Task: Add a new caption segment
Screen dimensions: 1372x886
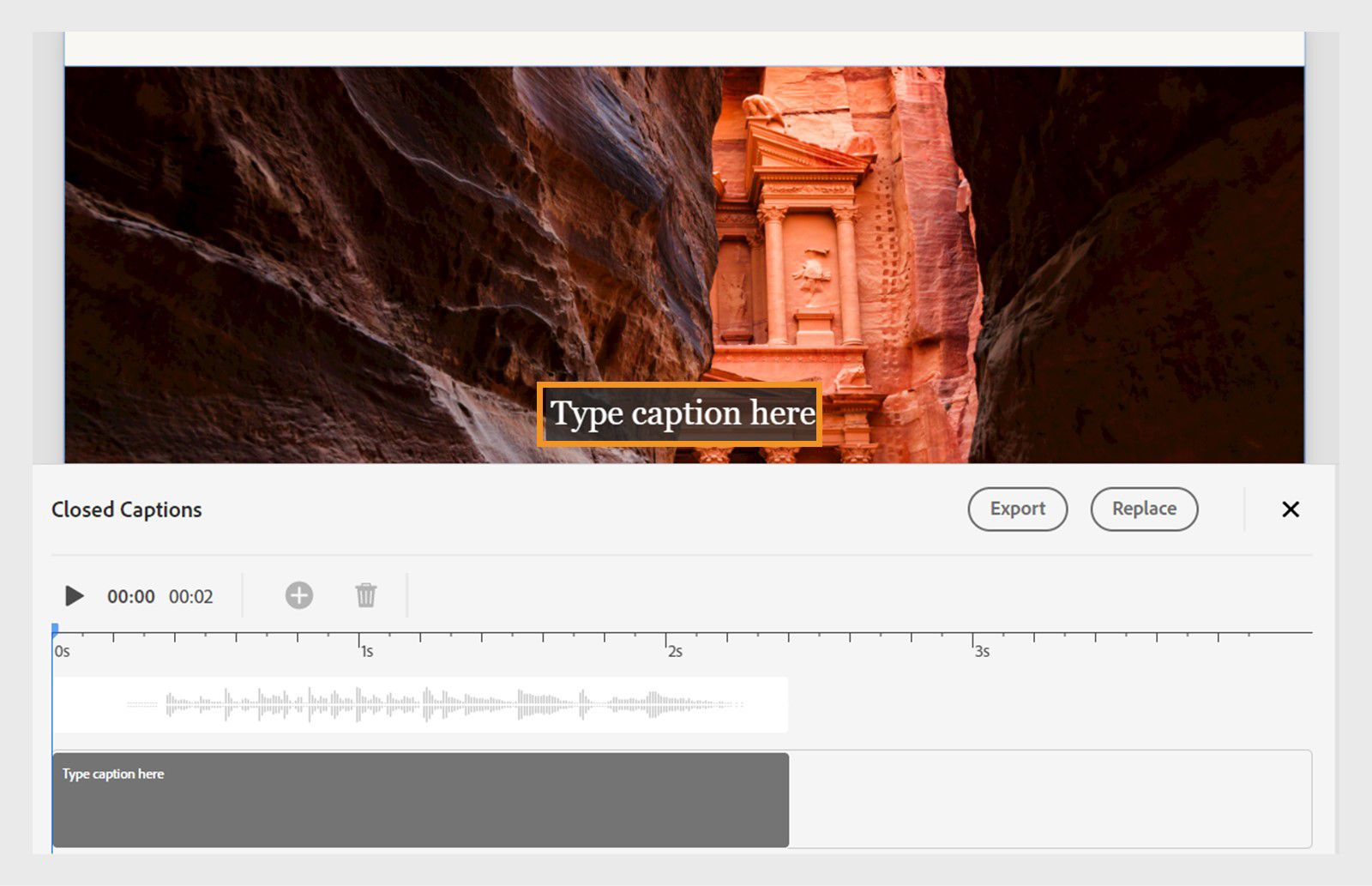Action: (x=298, y=595)
